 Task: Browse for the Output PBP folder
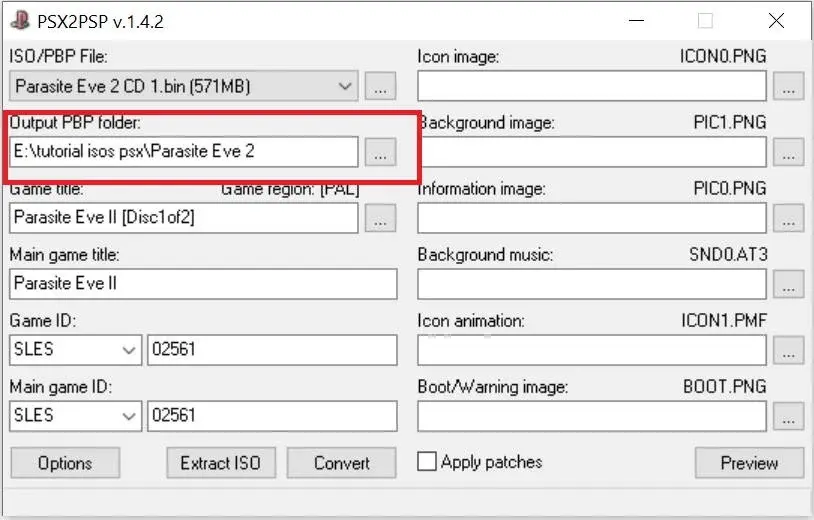coord(380,153)
